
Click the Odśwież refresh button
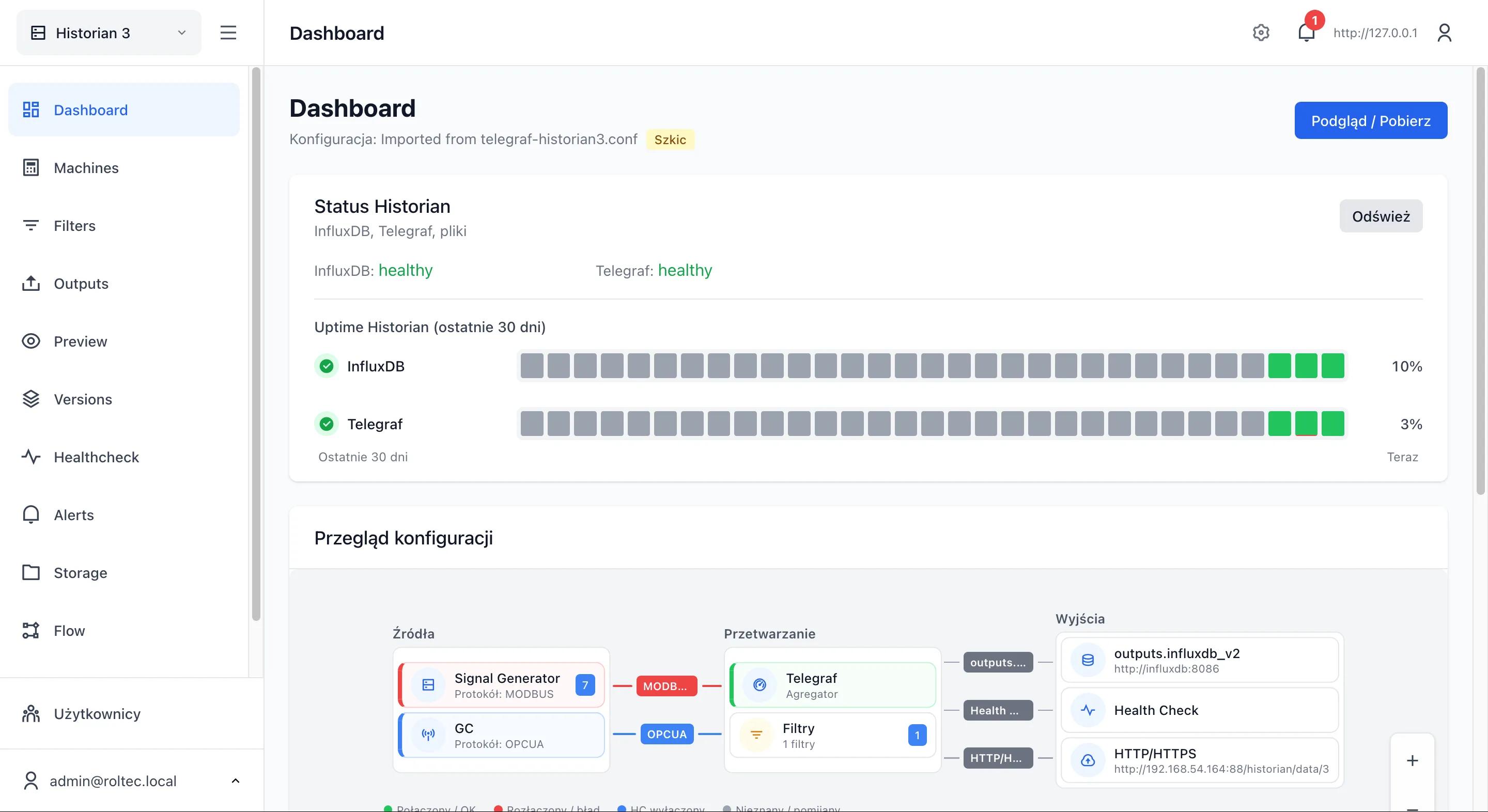(x=1381, y=216)
